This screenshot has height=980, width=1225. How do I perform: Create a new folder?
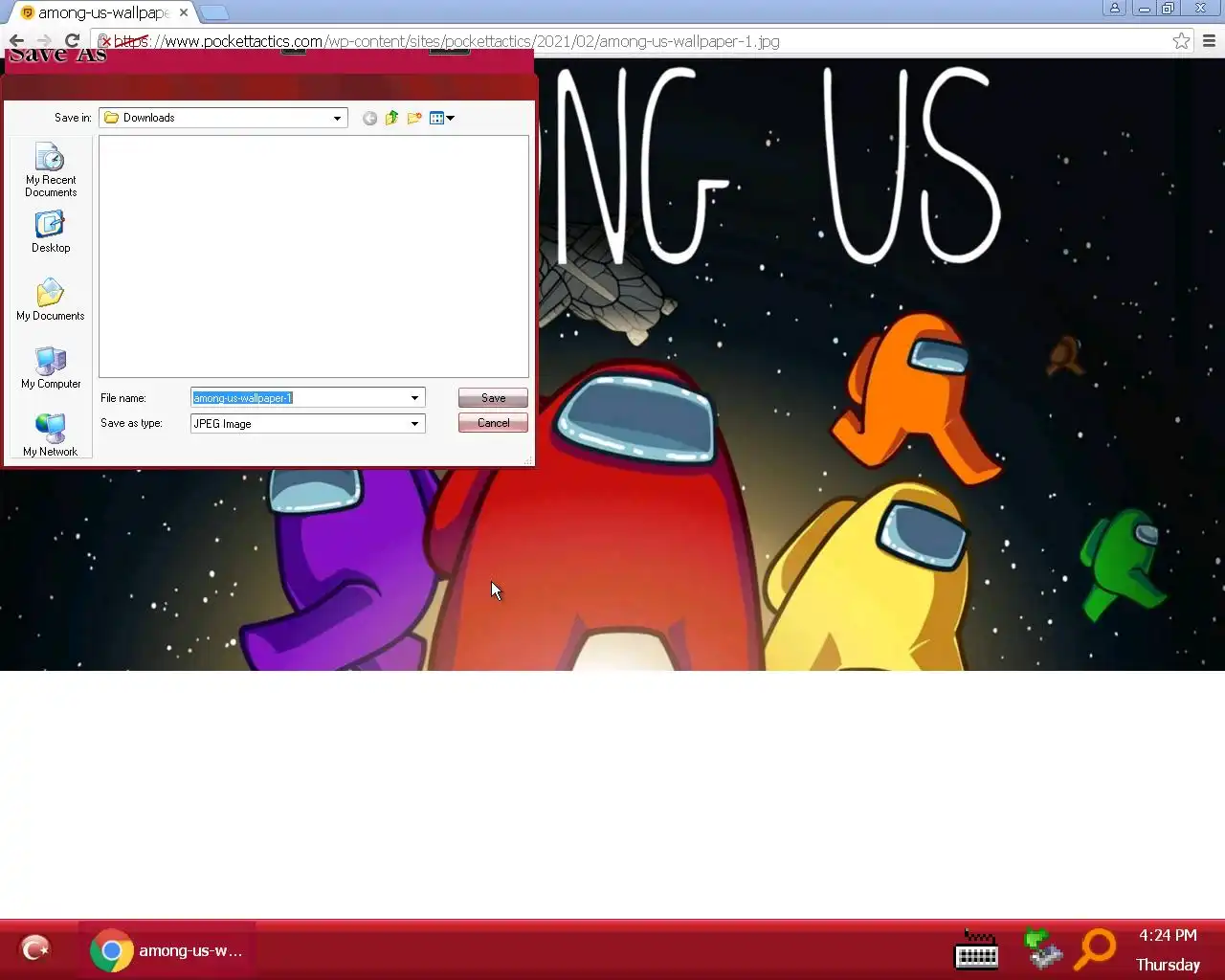414,118
